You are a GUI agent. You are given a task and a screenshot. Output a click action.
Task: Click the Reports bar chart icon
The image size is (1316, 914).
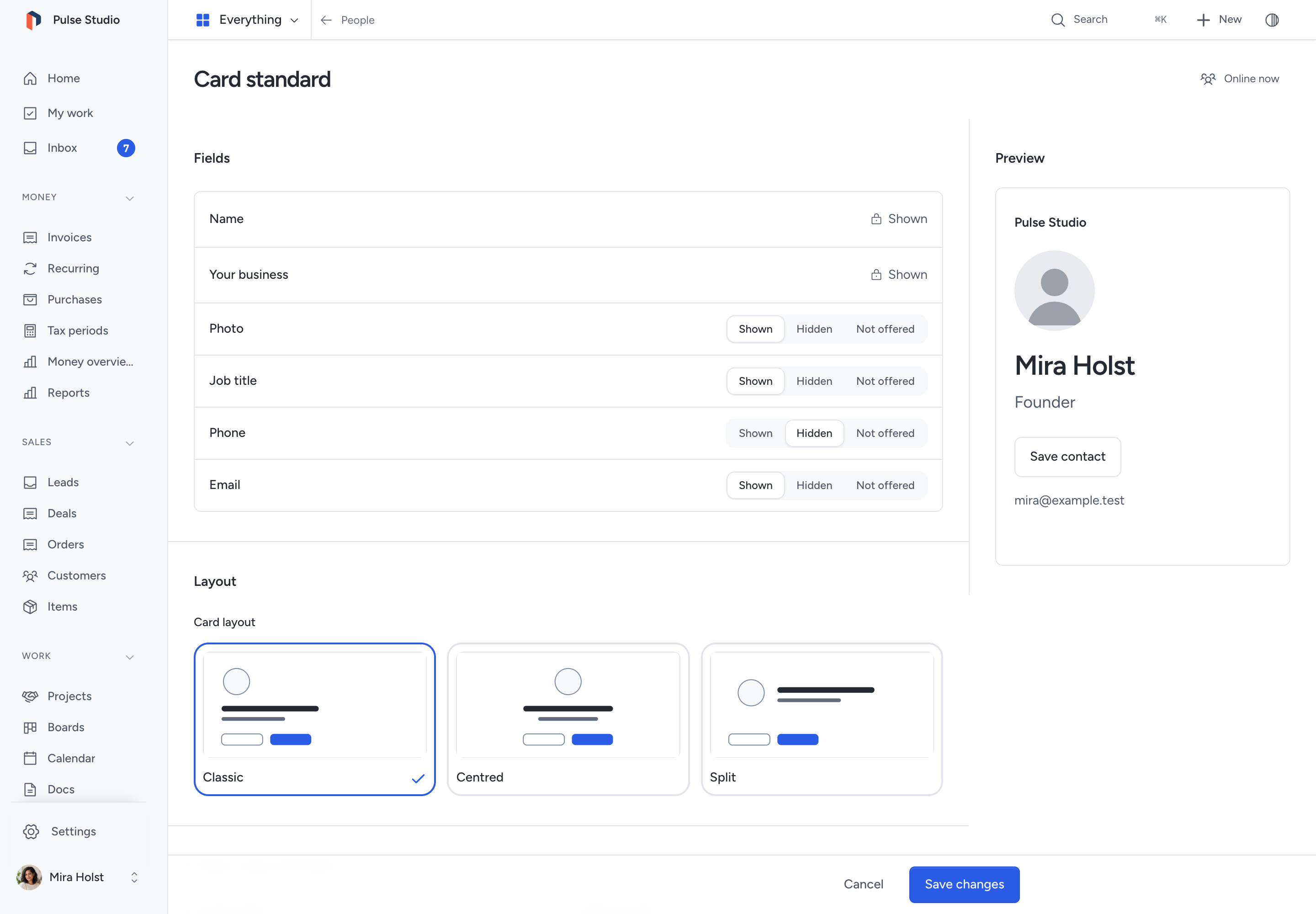click(x=30, y=393)
